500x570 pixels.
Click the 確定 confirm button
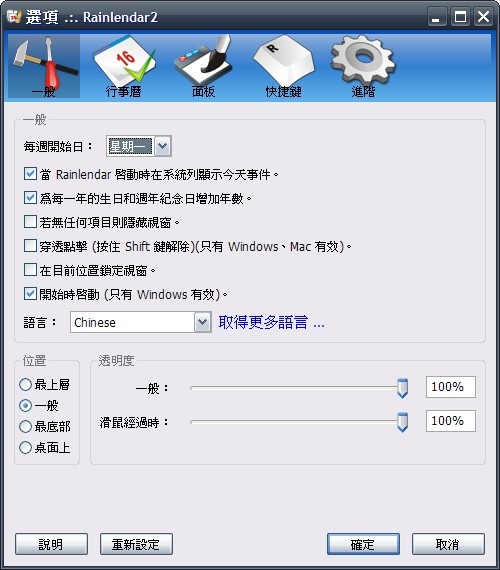tap(363, 544)
